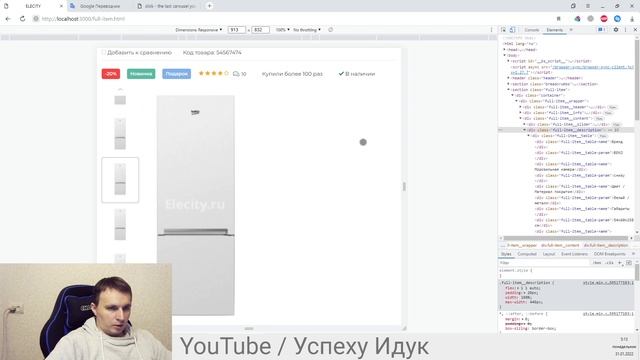Select div.full-item__description in the breadcrumb bar
The height and width of the screenshot is (360, 640).
(x=606, y=245)
